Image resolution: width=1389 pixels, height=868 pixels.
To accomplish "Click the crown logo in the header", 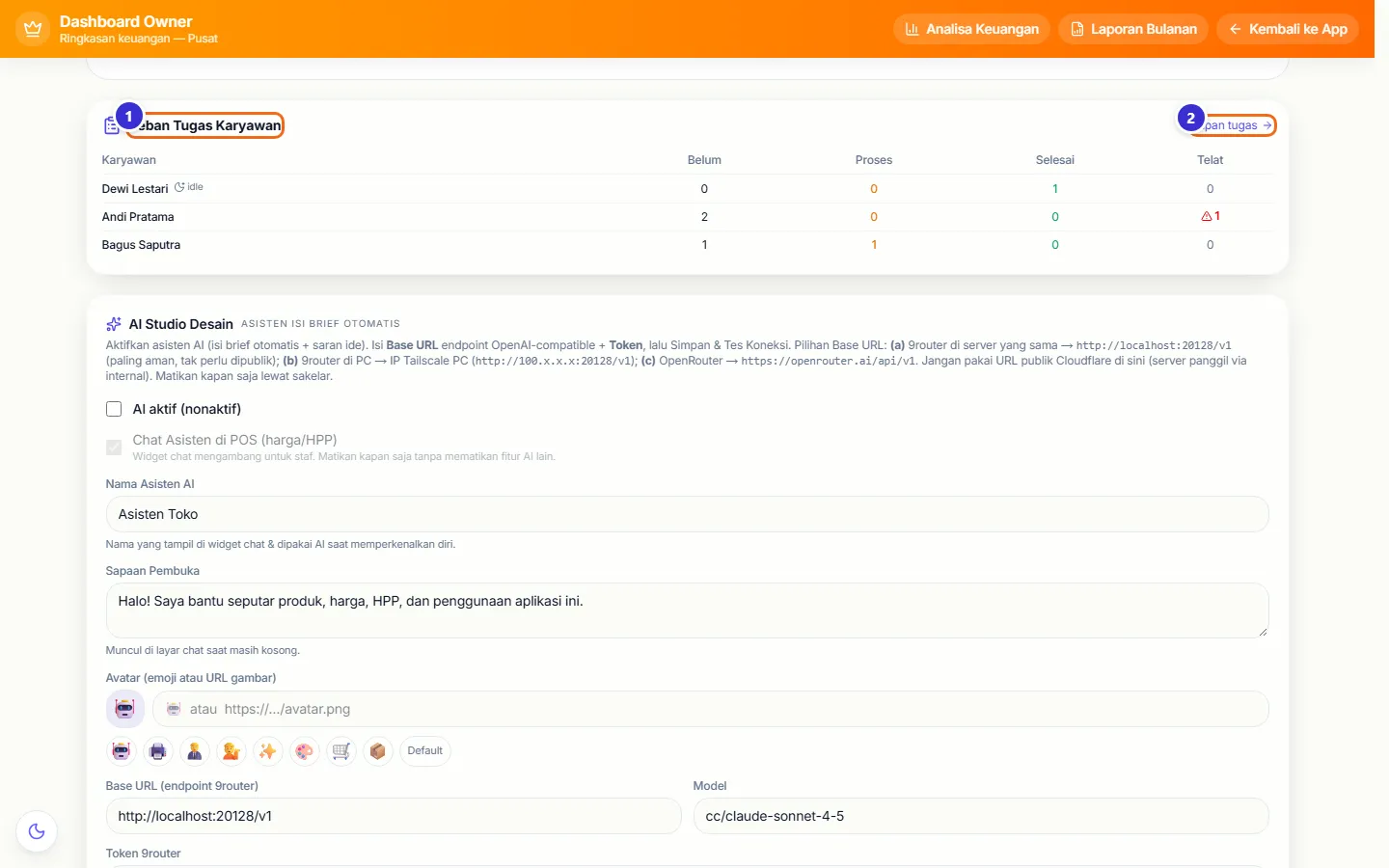I will point(33,29).
